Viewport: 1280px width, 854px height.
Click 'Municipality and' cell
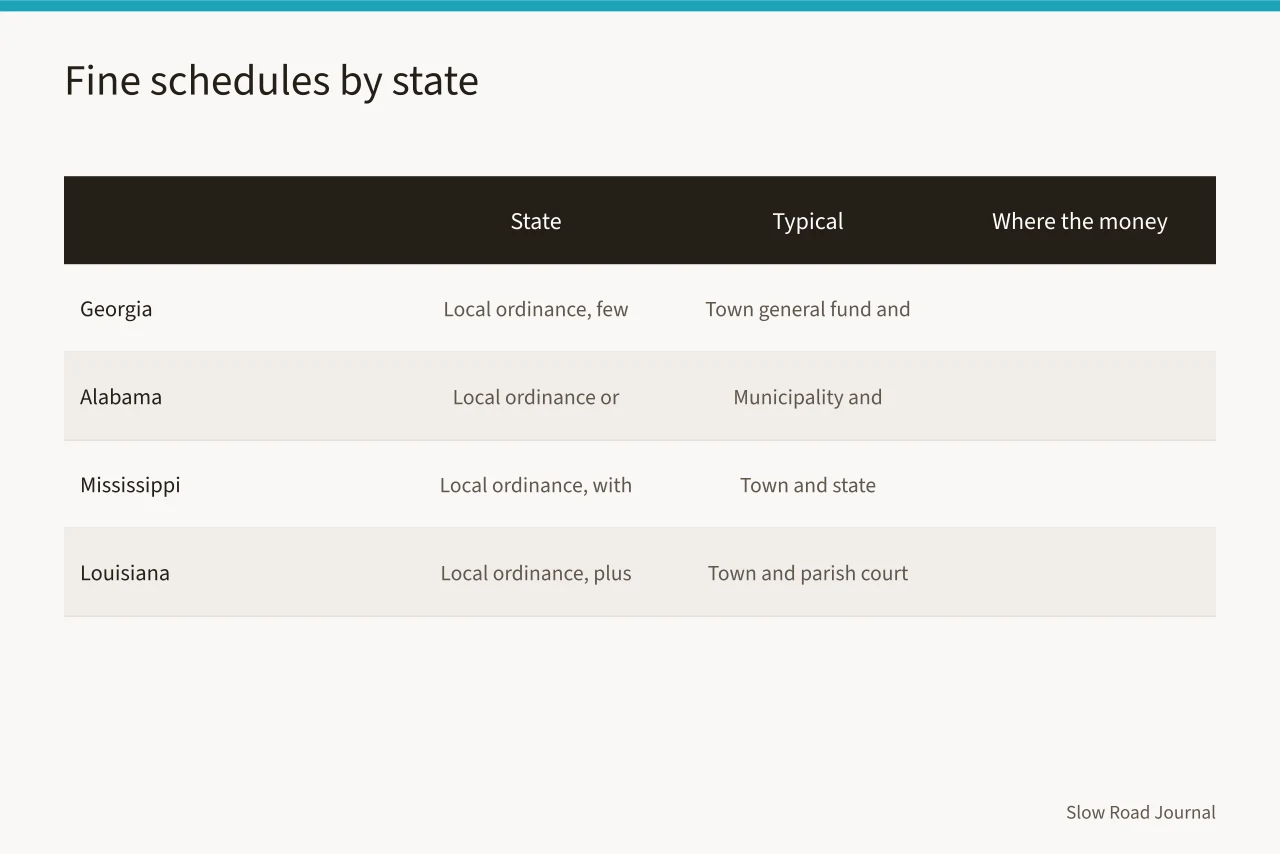tap(808, 397)
